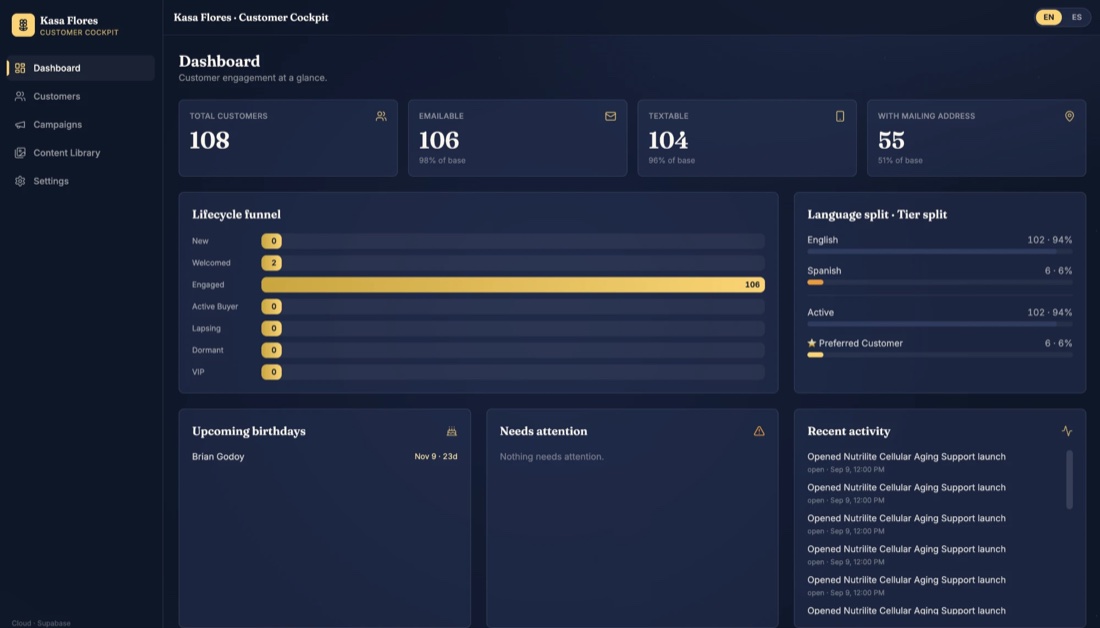Click the Kasa Flores logo icon

pos(23,25)
